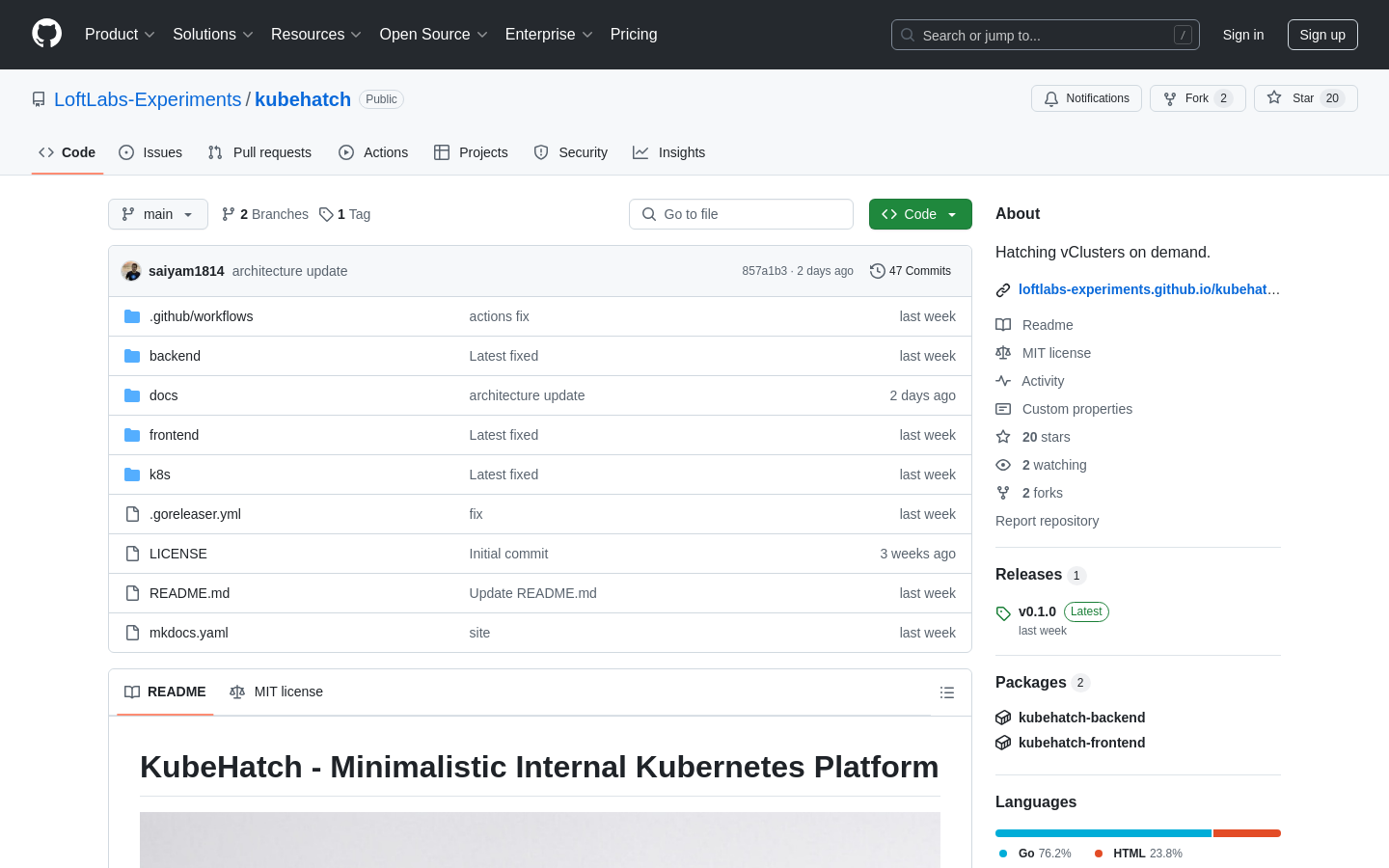The height and width of the screenshot is (868, 1389).
Task: Open the Security tab
Action: coord(571,152)
